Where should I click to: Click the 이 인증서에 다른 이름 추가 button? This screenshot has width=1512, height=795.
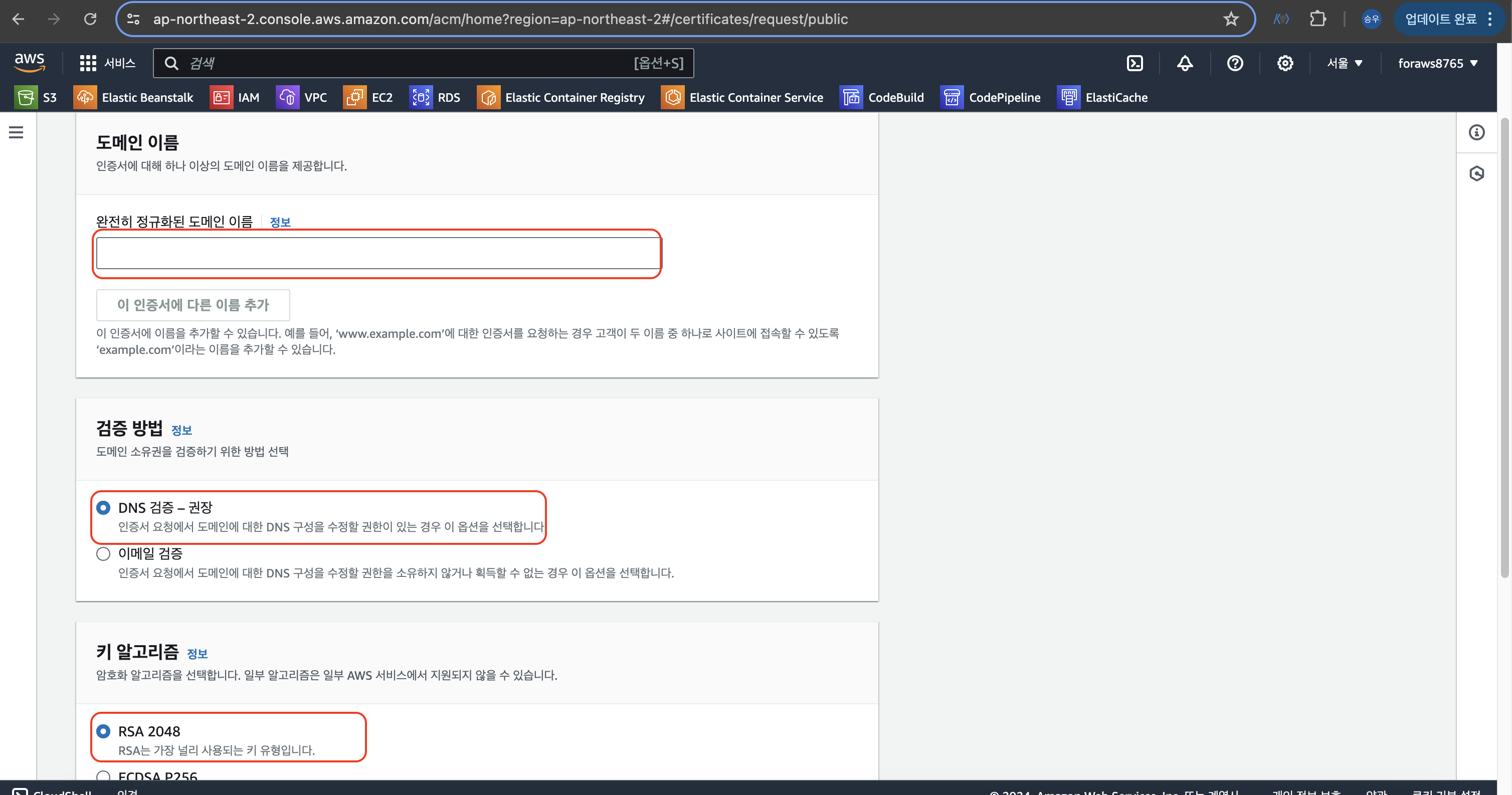click(193, 305)
